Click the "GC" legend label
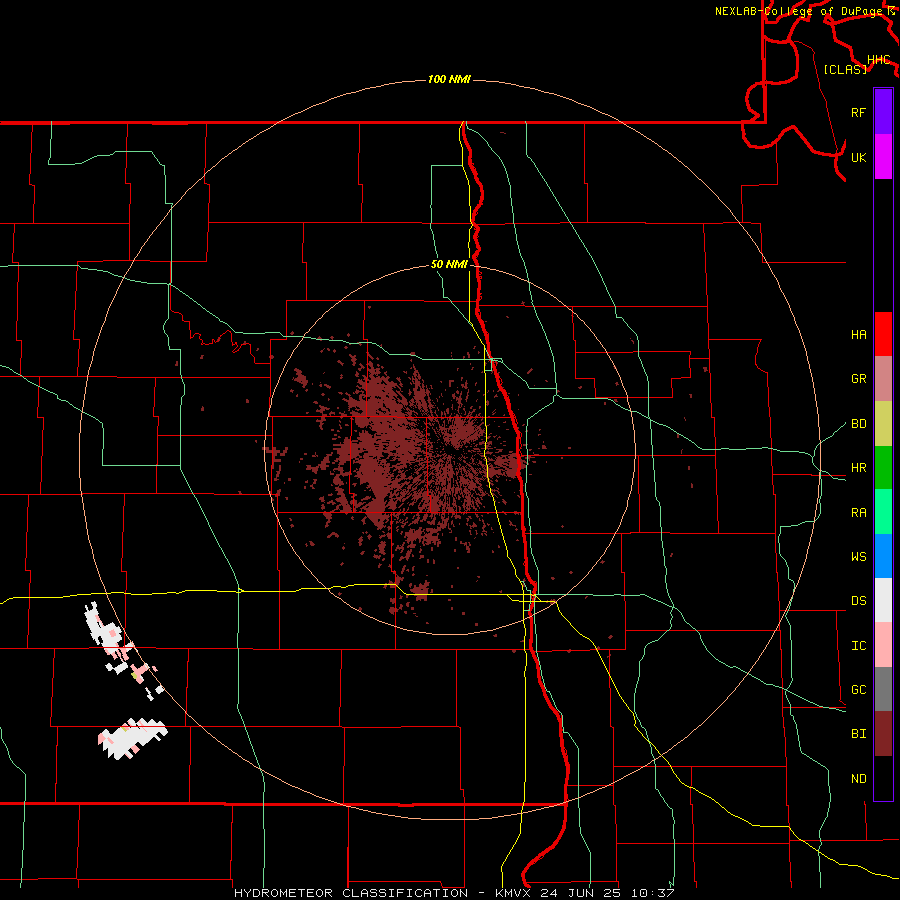The image size is (900, 900). (858, 690)
